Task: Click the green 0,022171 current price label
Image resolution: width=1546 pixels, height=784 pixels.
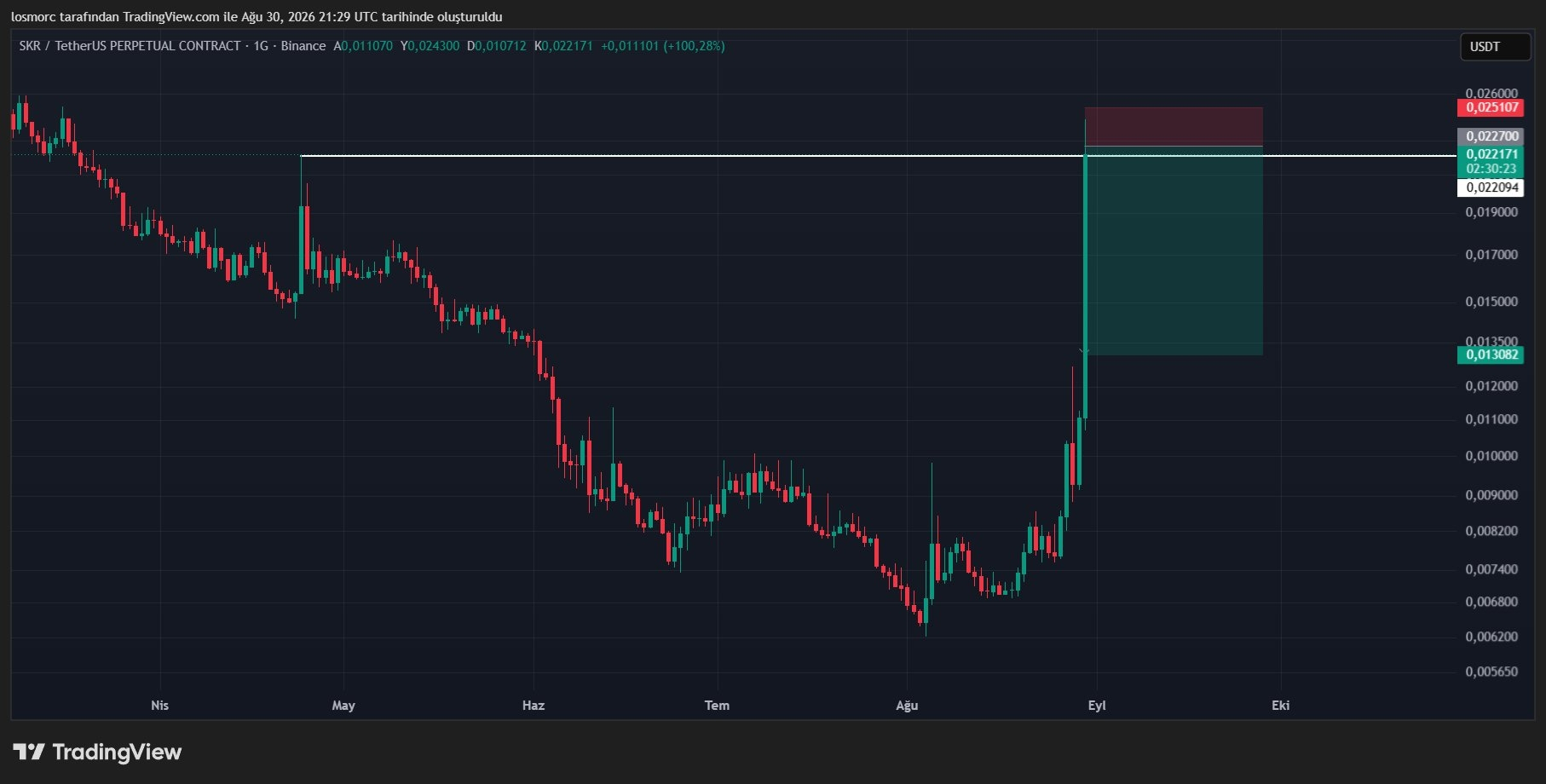Action: 1491,154
